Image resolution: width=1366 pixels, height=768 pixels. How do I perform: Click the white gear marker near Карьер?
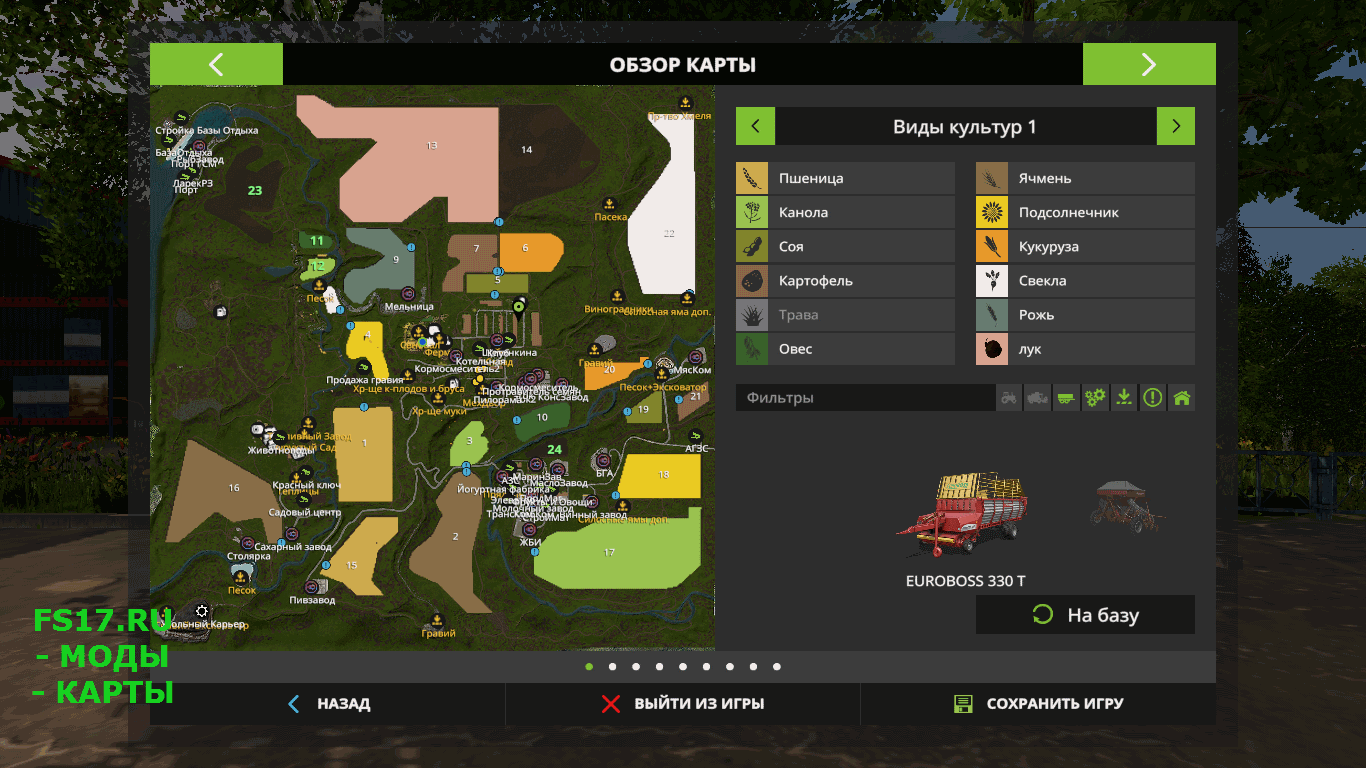(202, 611)
